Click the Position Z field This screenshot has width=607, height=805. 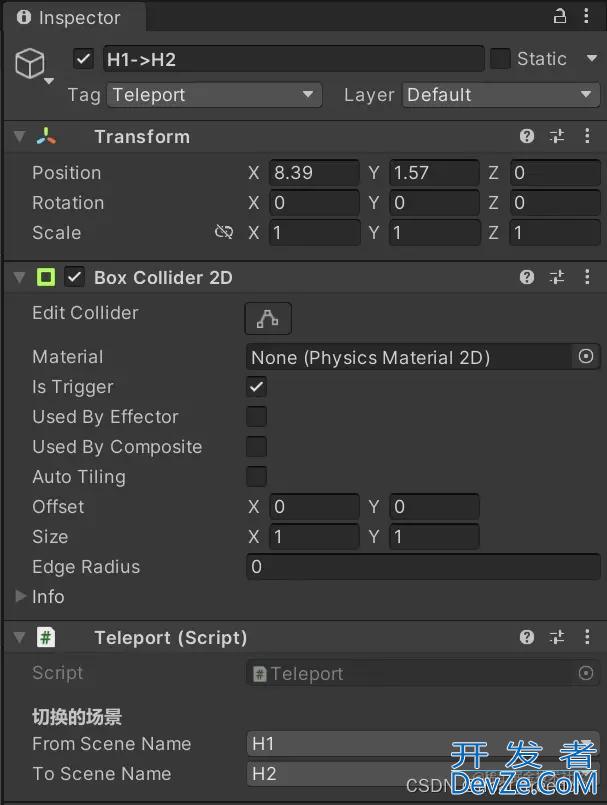555,172
